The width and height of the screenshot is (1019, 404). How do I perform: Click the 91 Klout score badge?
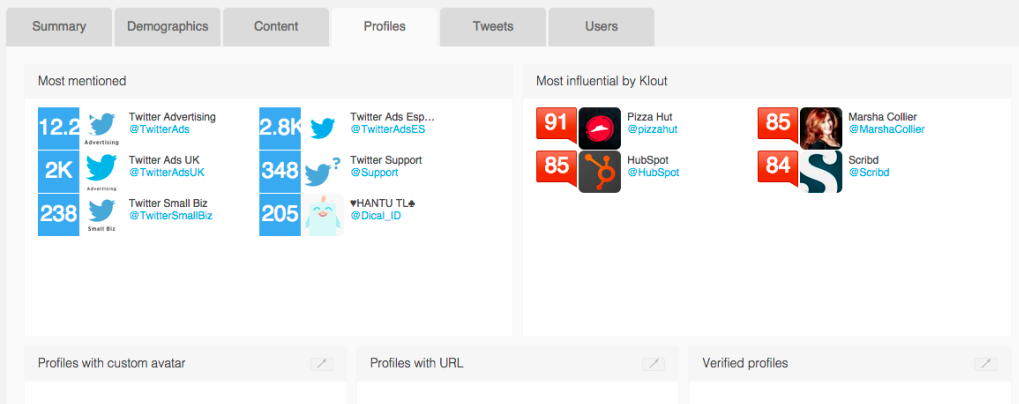556,123
